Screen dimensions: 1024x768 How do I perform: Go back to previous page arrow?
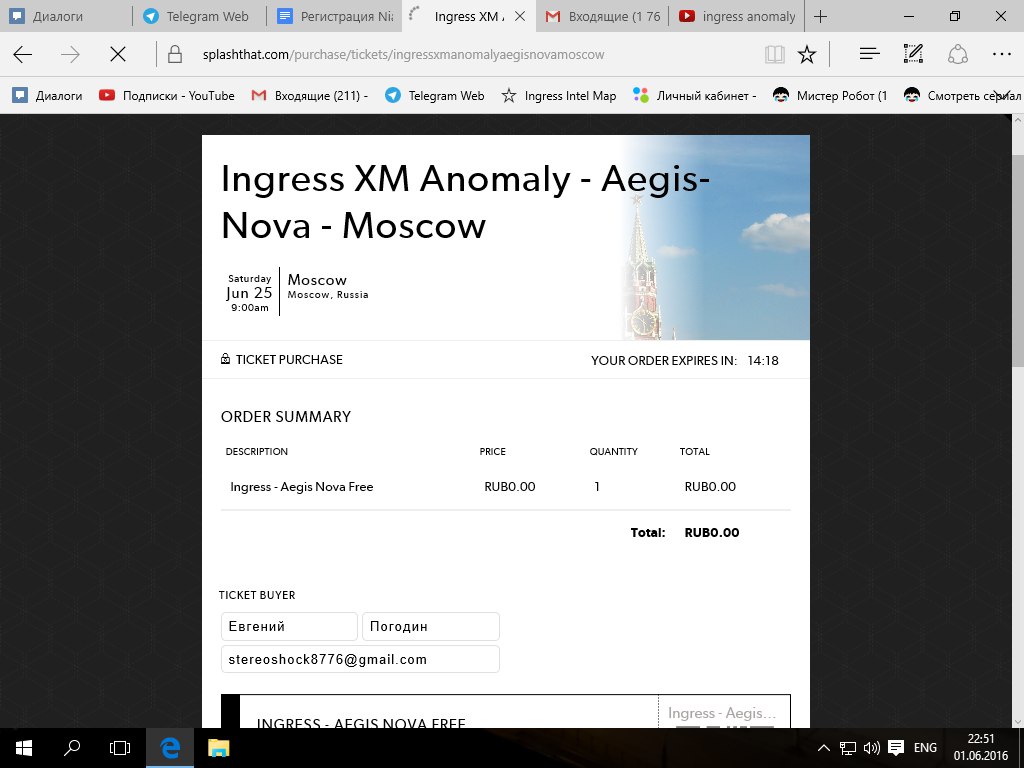[23, 54]
